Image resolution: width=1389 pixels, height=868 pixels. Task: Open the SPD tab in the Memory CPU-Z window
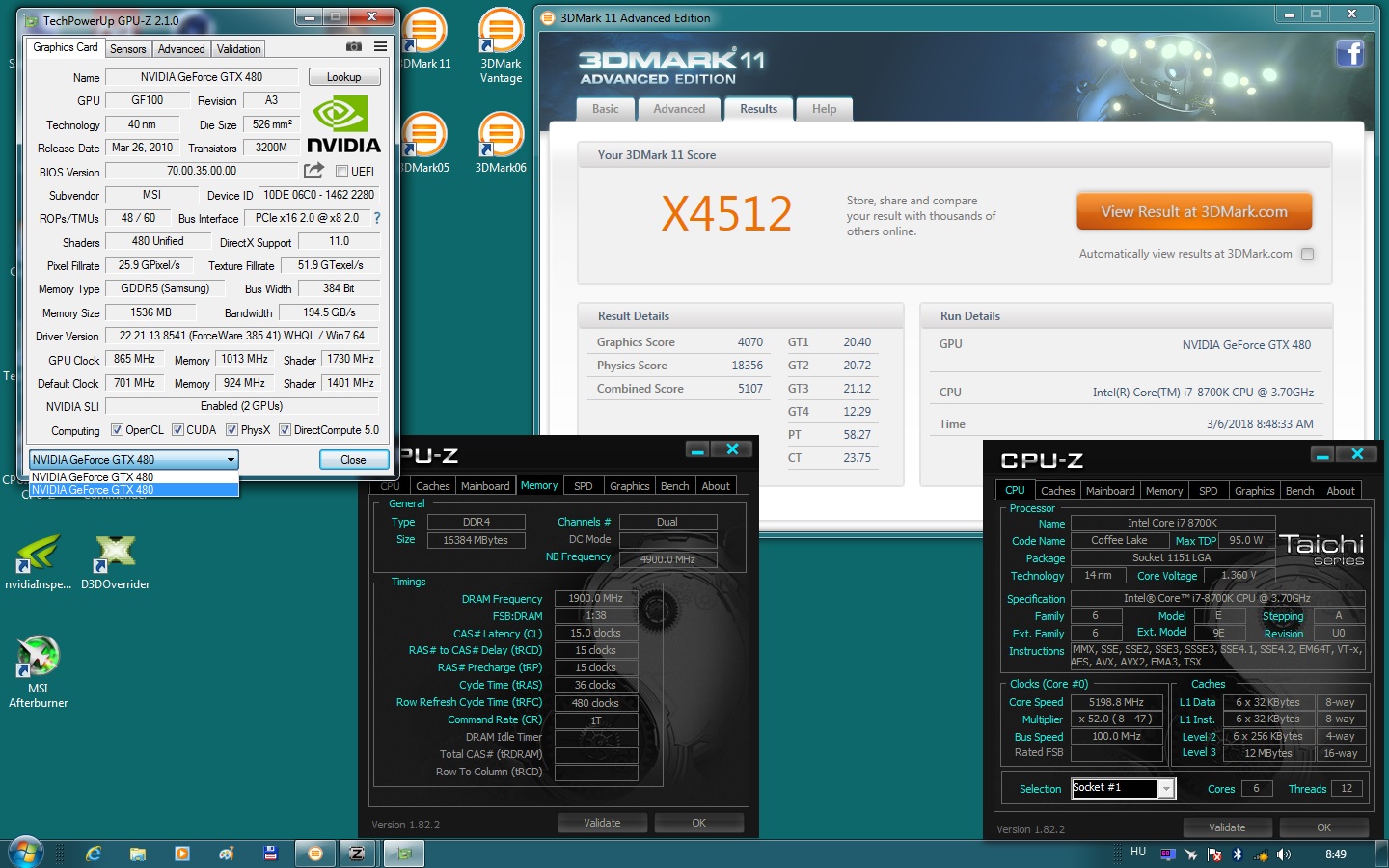584,486
